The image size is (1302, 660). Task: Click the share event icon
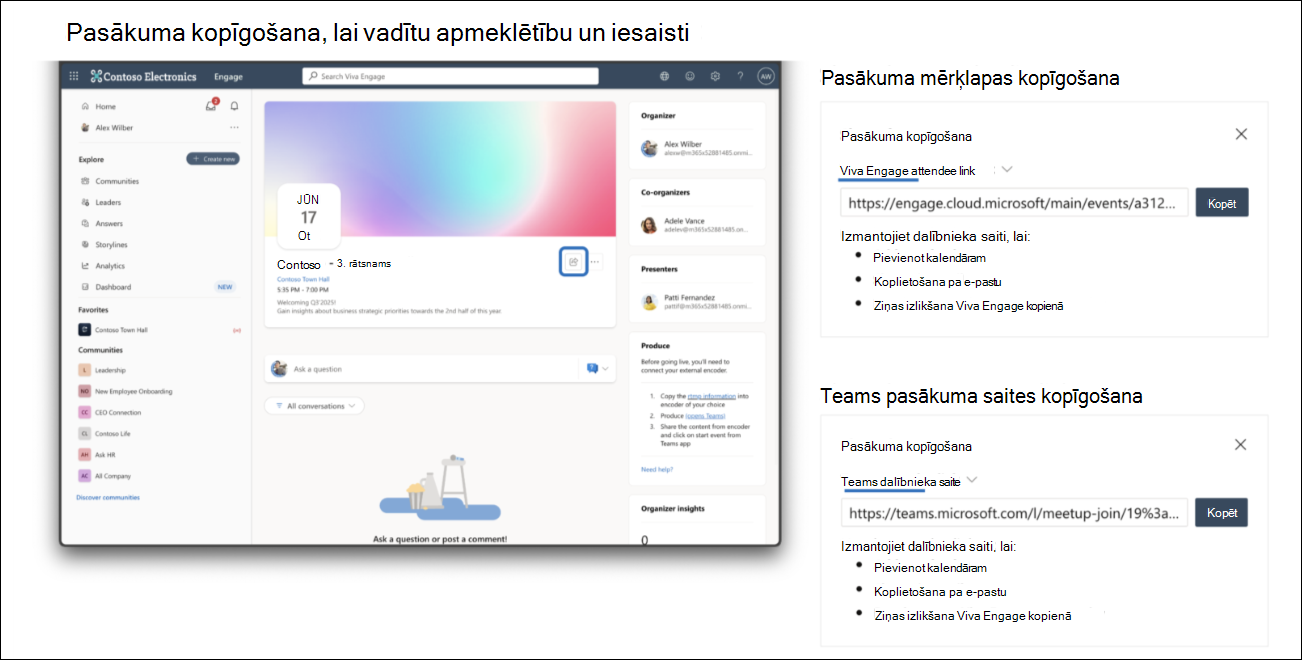(x=573, y=262)
